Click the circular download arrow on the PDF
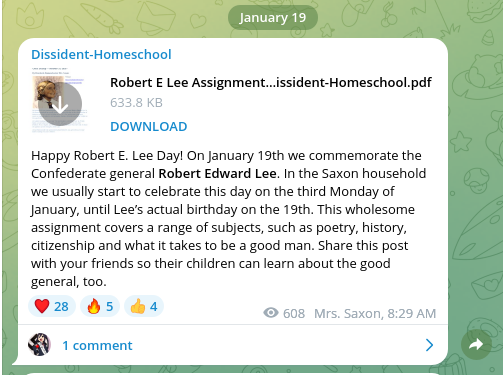 [60, 104]
